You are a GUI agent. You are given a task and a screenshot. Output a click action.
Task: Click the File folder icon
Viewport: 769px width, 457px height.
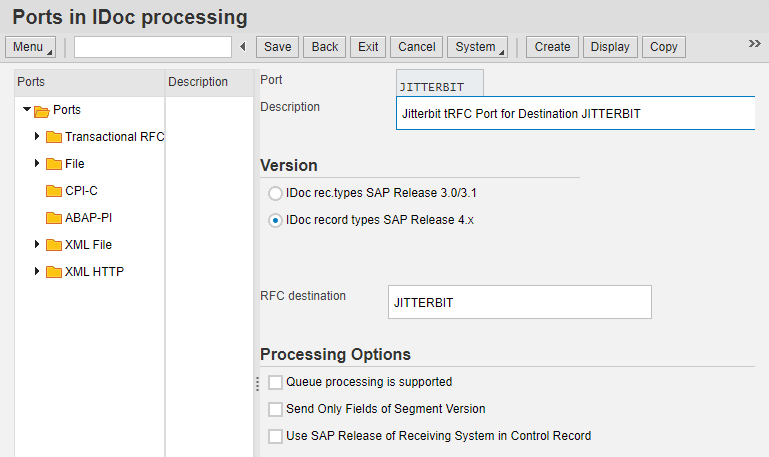tap(54, 164)
